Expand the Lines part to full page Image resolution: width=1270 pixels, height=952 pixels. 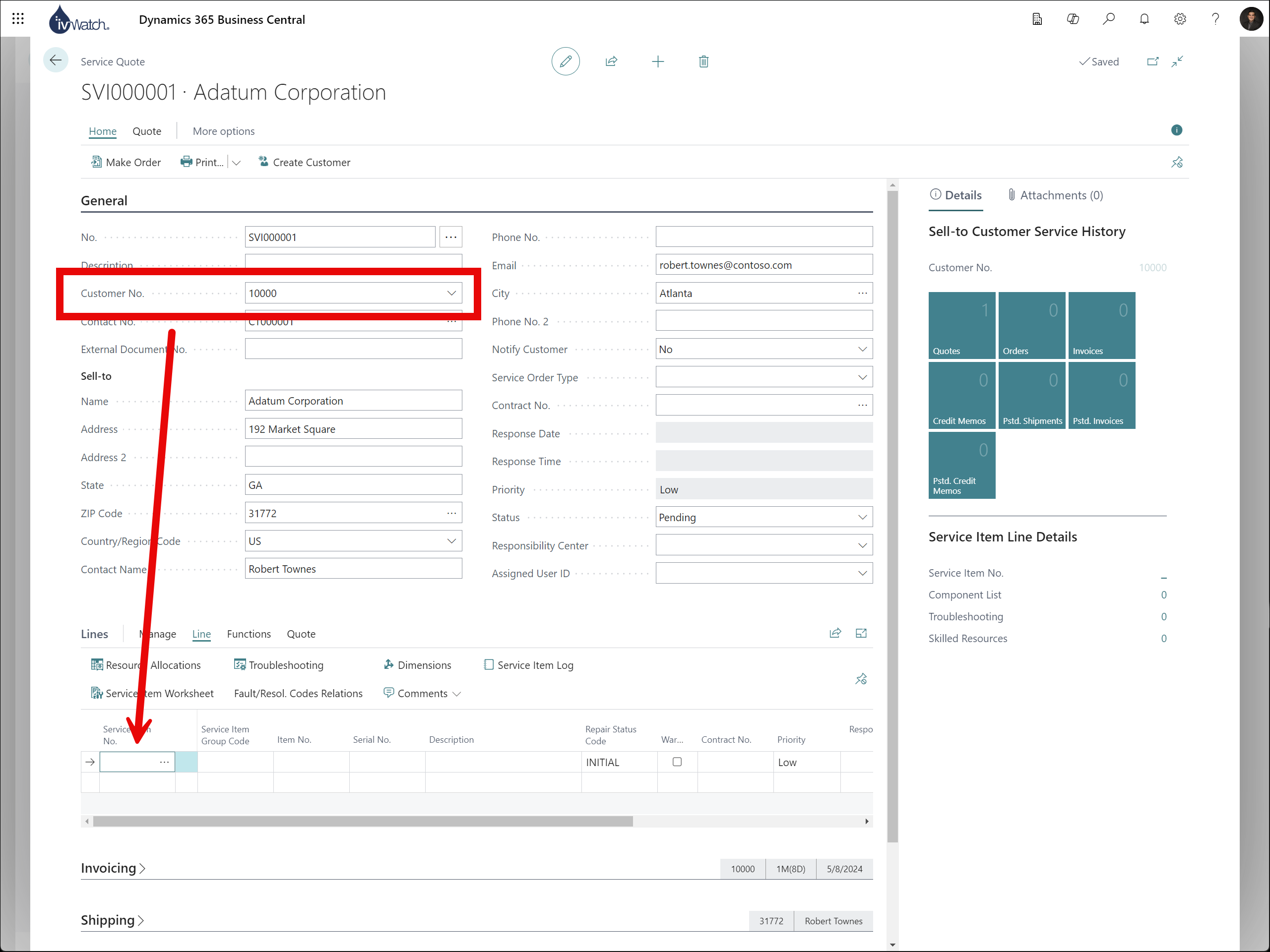click(x=861, y=633)
